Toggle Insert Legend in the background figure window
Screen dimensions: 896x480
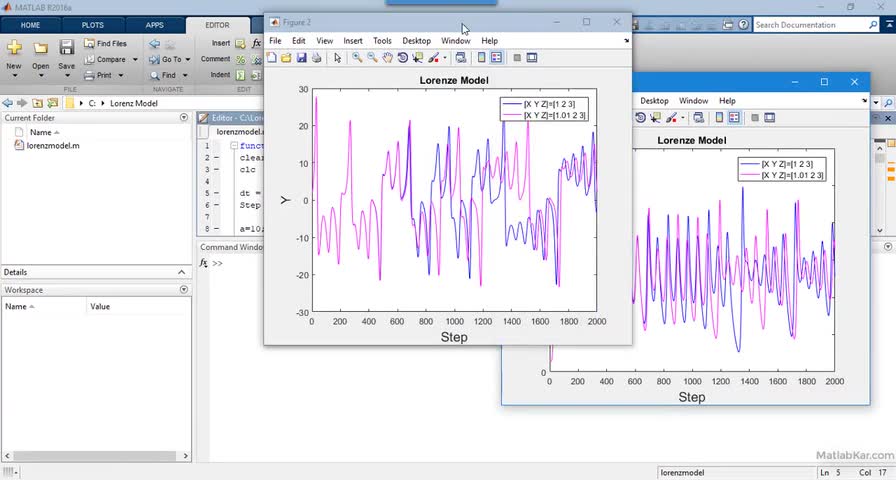[x=734, y=118]
